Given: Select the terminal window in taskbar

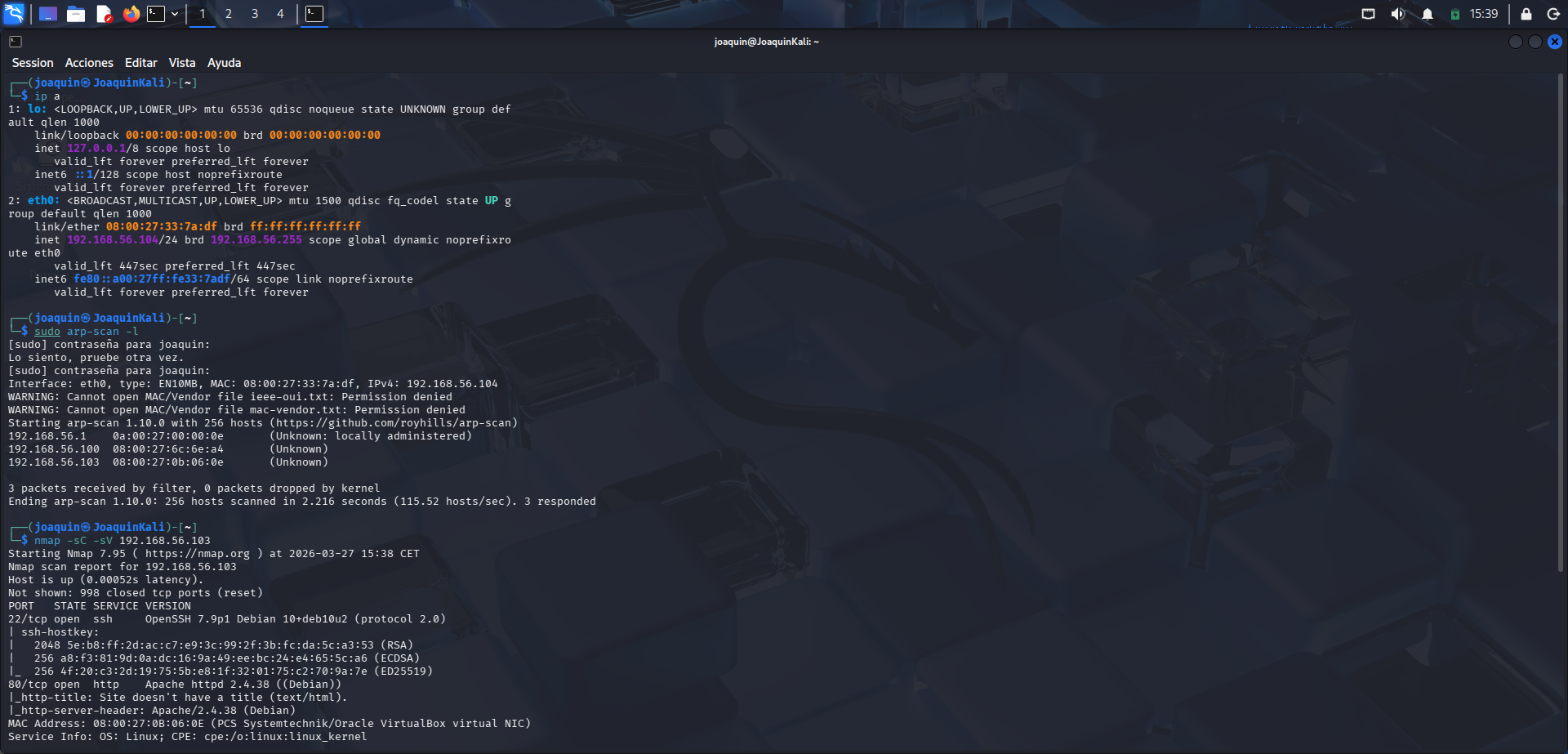Looking at the screenshot, I should 314,14.
